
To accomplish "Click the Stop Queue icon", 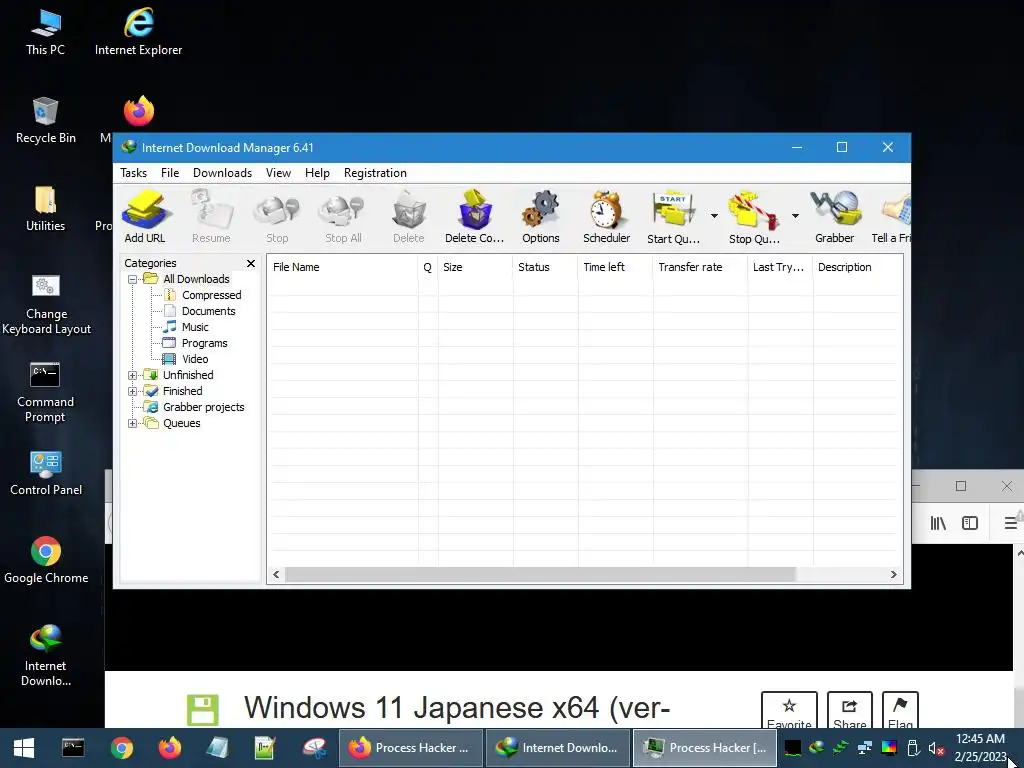I will point(754,217).
